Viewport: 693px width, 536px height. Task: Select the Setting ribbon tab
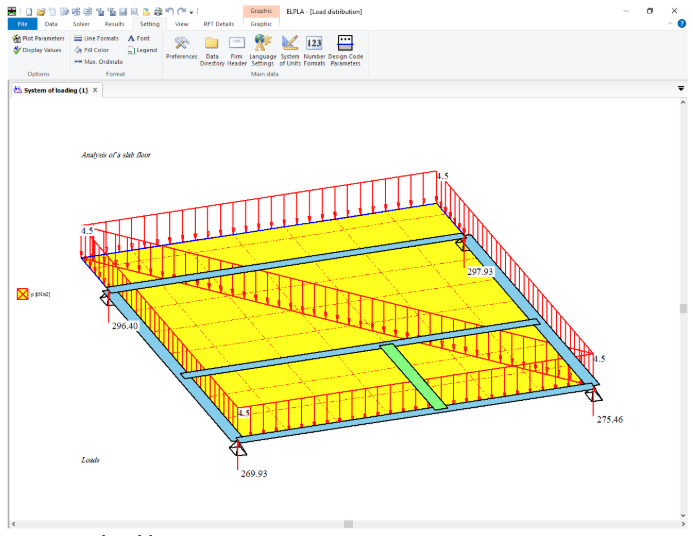click(x=149, y=24)
